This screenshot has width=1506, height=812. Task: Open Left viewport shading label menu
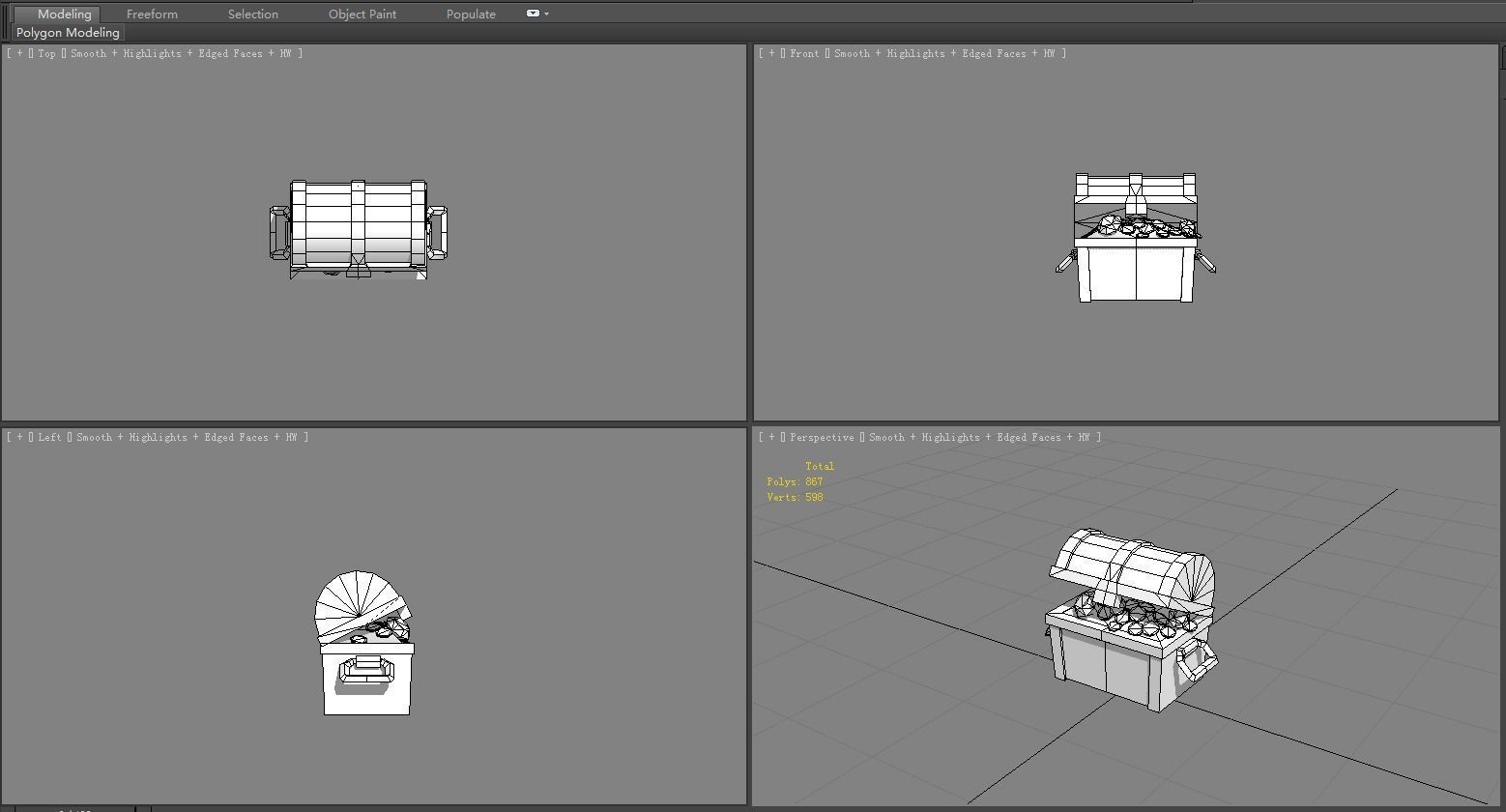(x=187, y=437)
